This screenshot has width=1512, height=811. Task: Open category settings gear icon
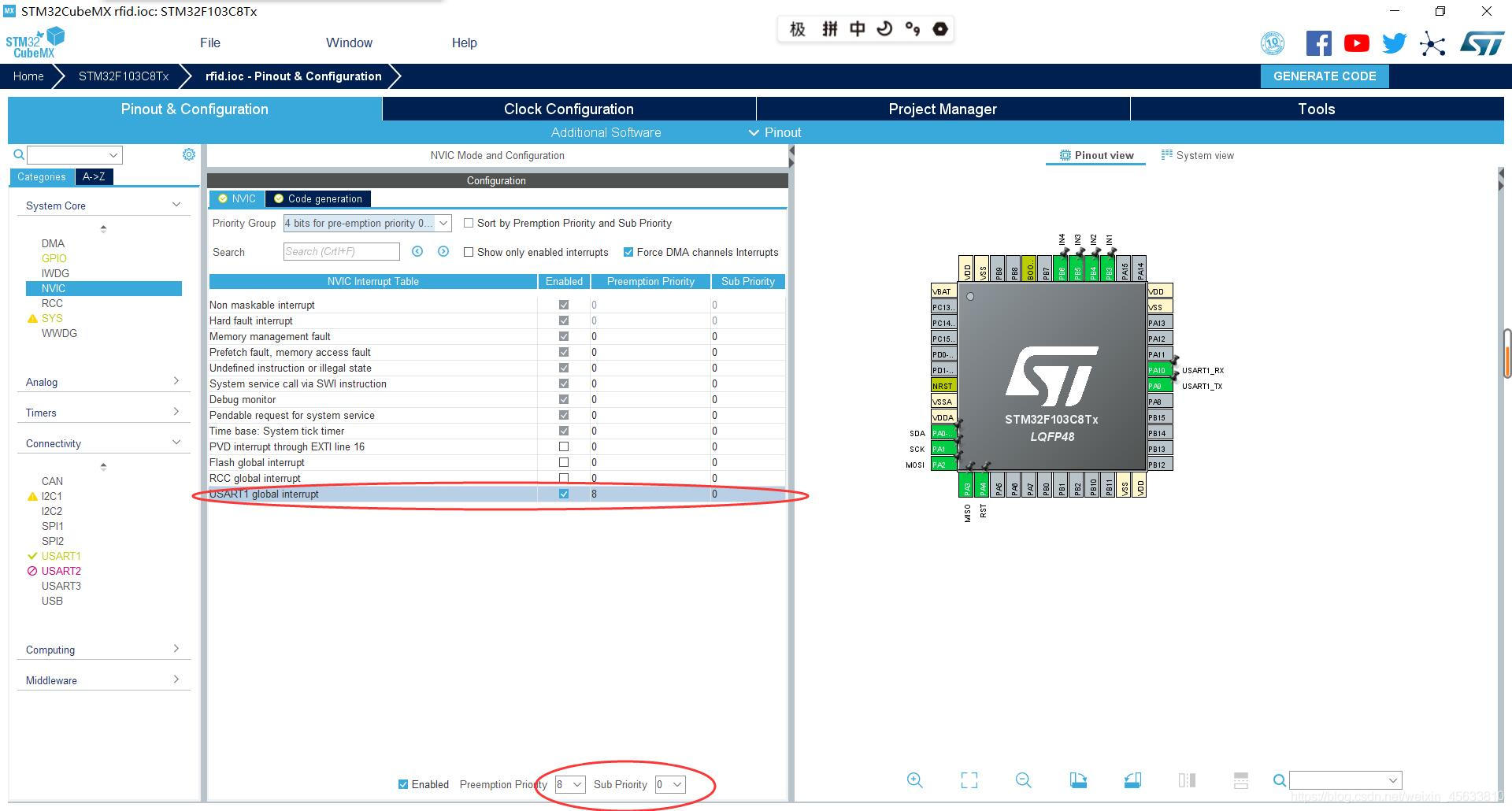click(x=189, y=154)
